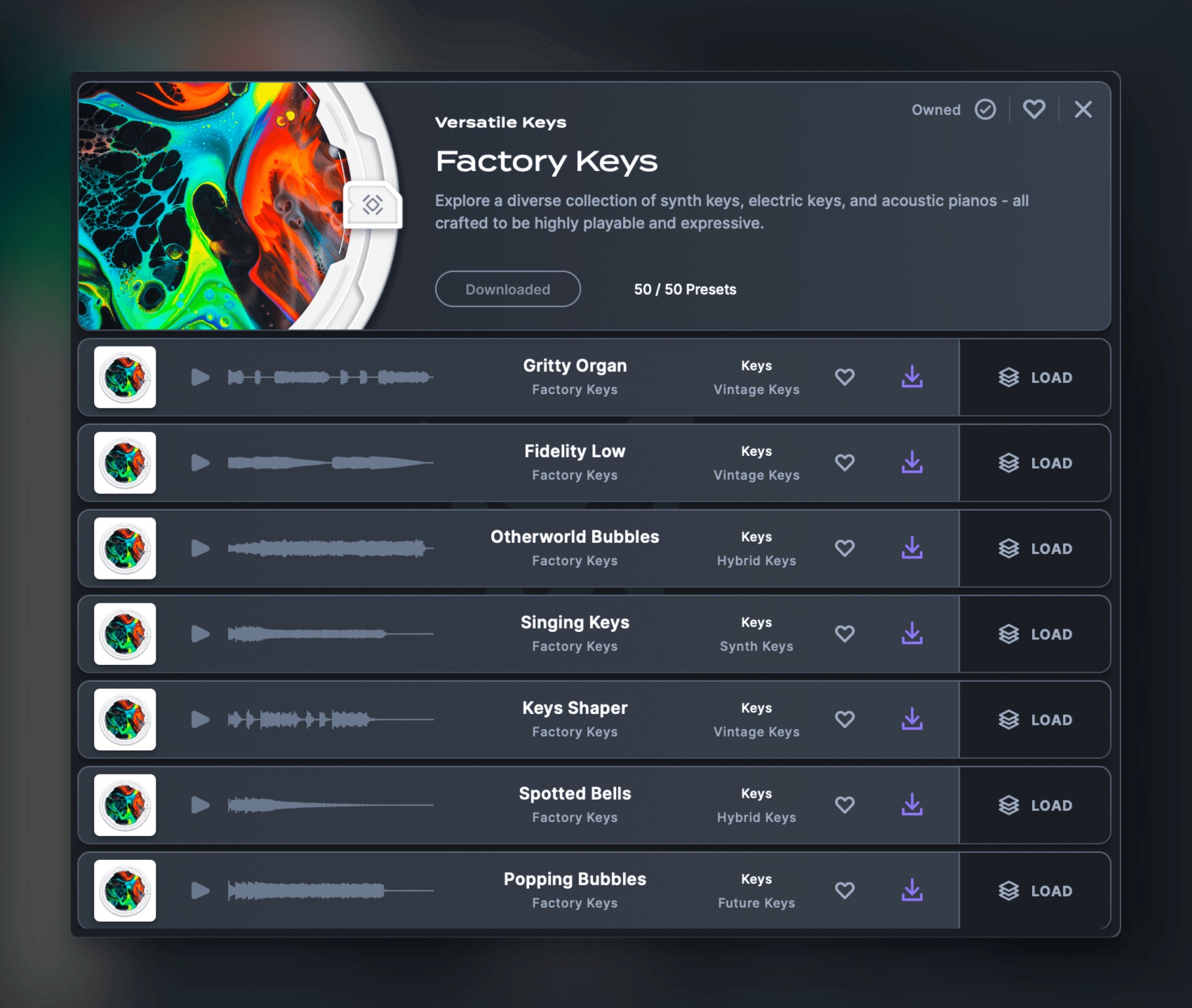Play the Singing Keys preview
Viewport: 1192px width, 1008px height.
pyautogui.click(x=201, y=634)
